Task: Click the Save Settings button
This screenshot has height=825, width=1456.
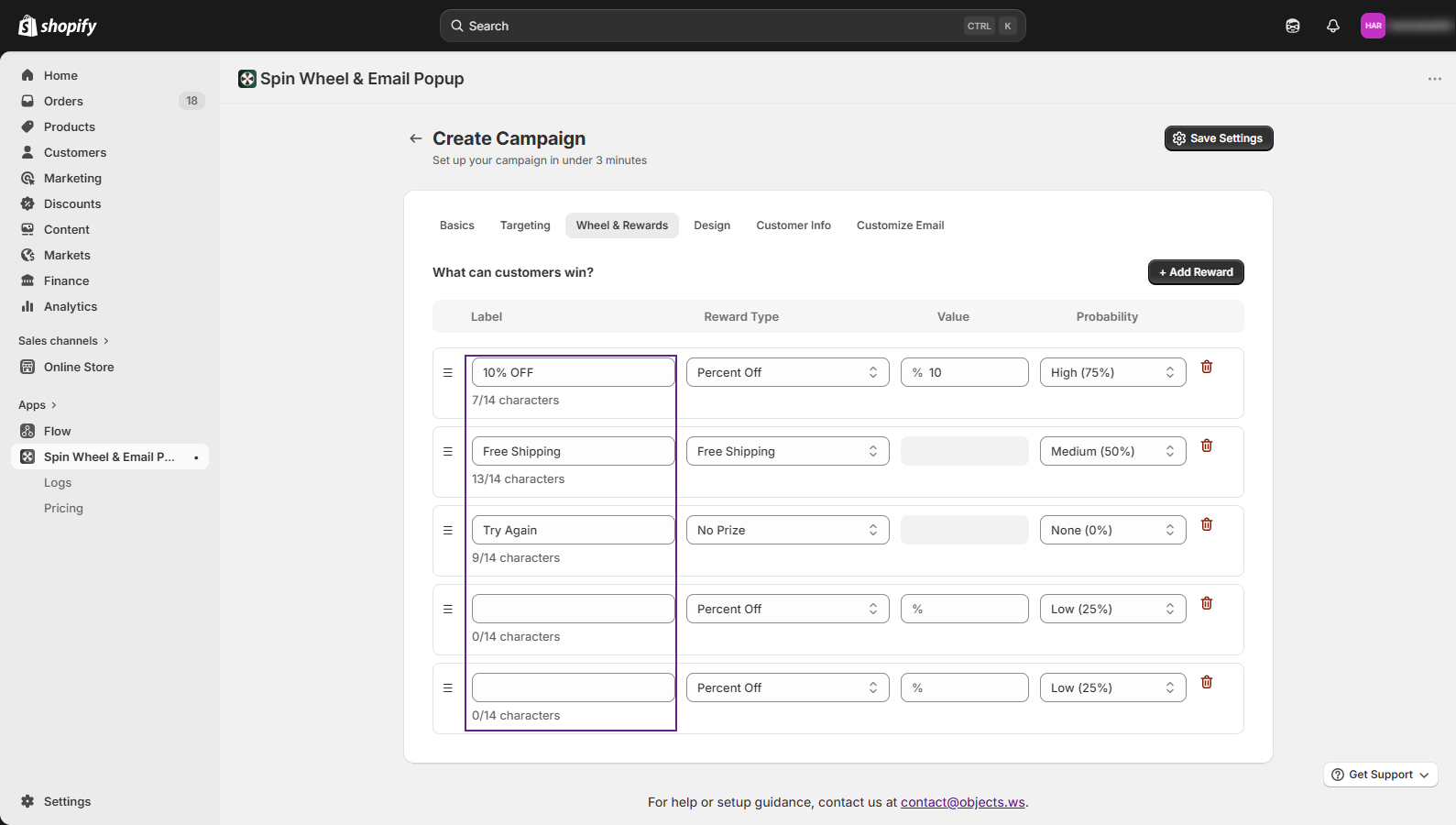Action: [1219, 138]
